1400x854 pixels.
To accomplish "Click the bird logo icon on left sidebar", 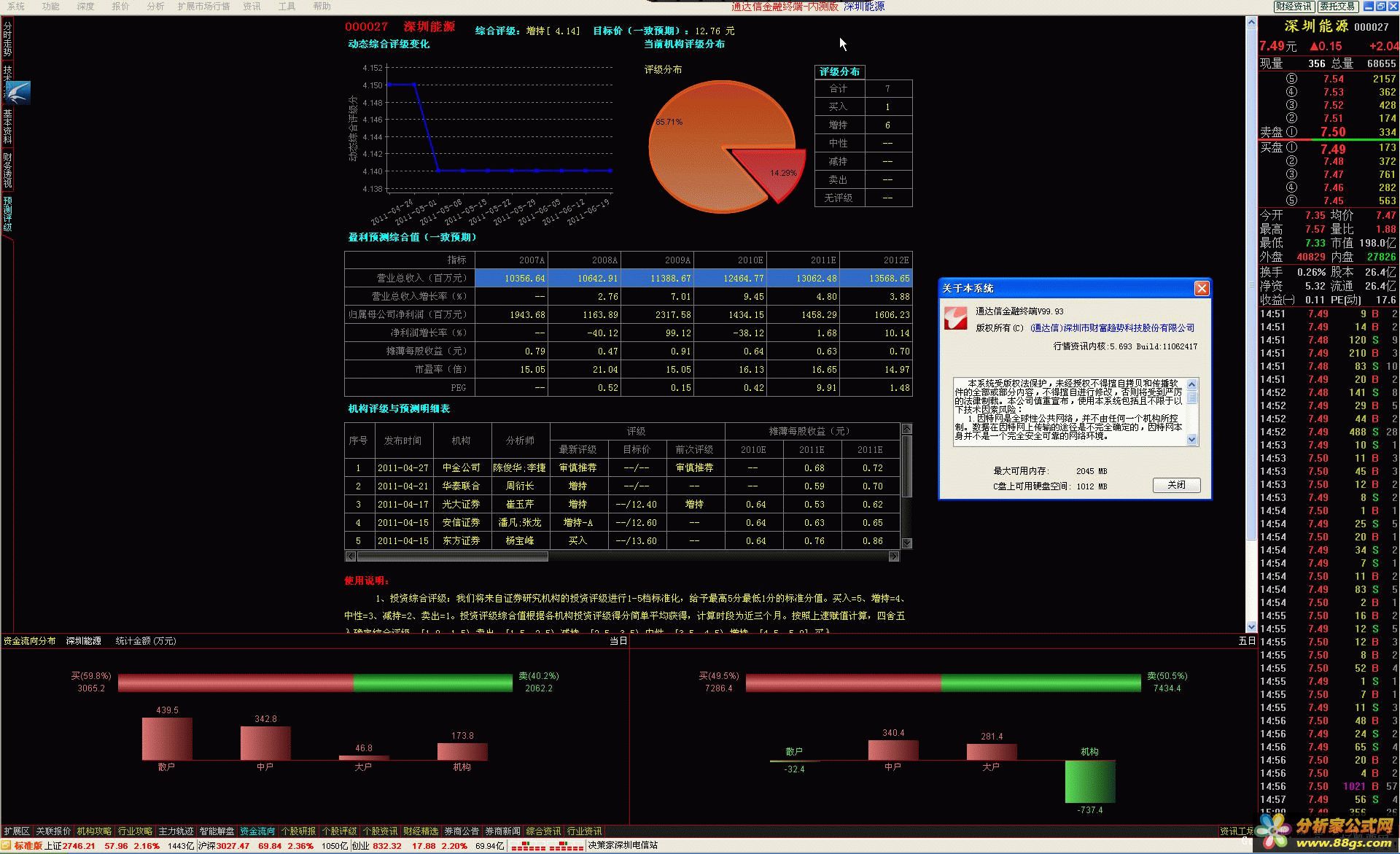I will tap(17, 93).
